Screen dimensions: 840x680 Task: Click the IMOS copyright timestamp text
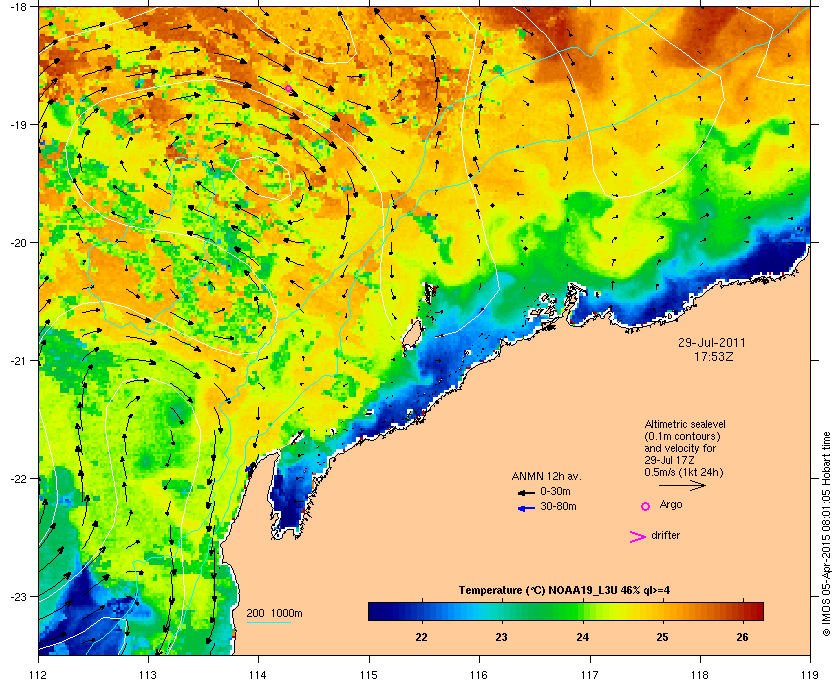pos(826,534)
